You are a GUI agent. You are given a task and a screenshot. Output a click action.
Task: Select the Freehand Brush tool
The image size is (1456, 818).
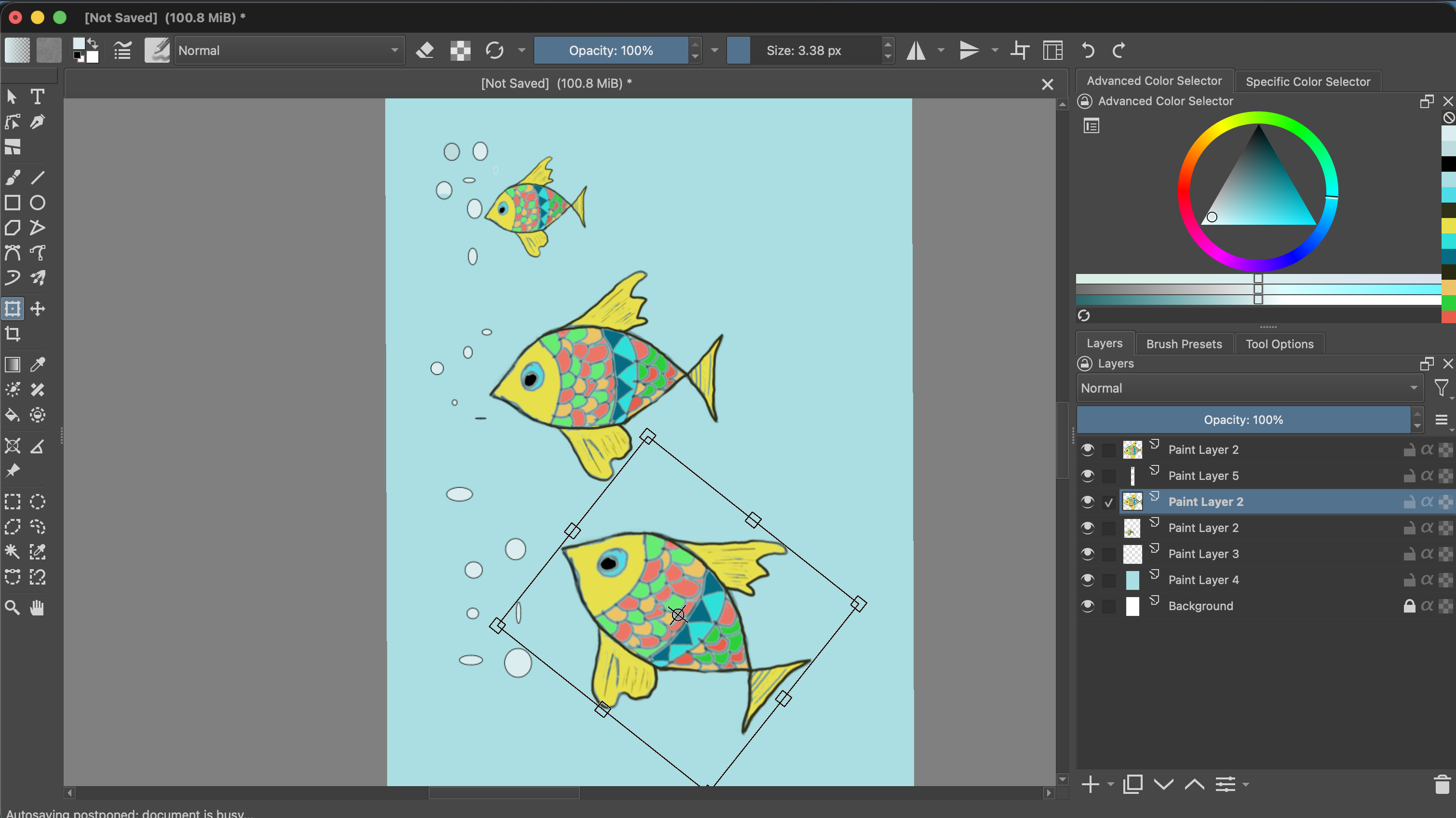[13, 177]
